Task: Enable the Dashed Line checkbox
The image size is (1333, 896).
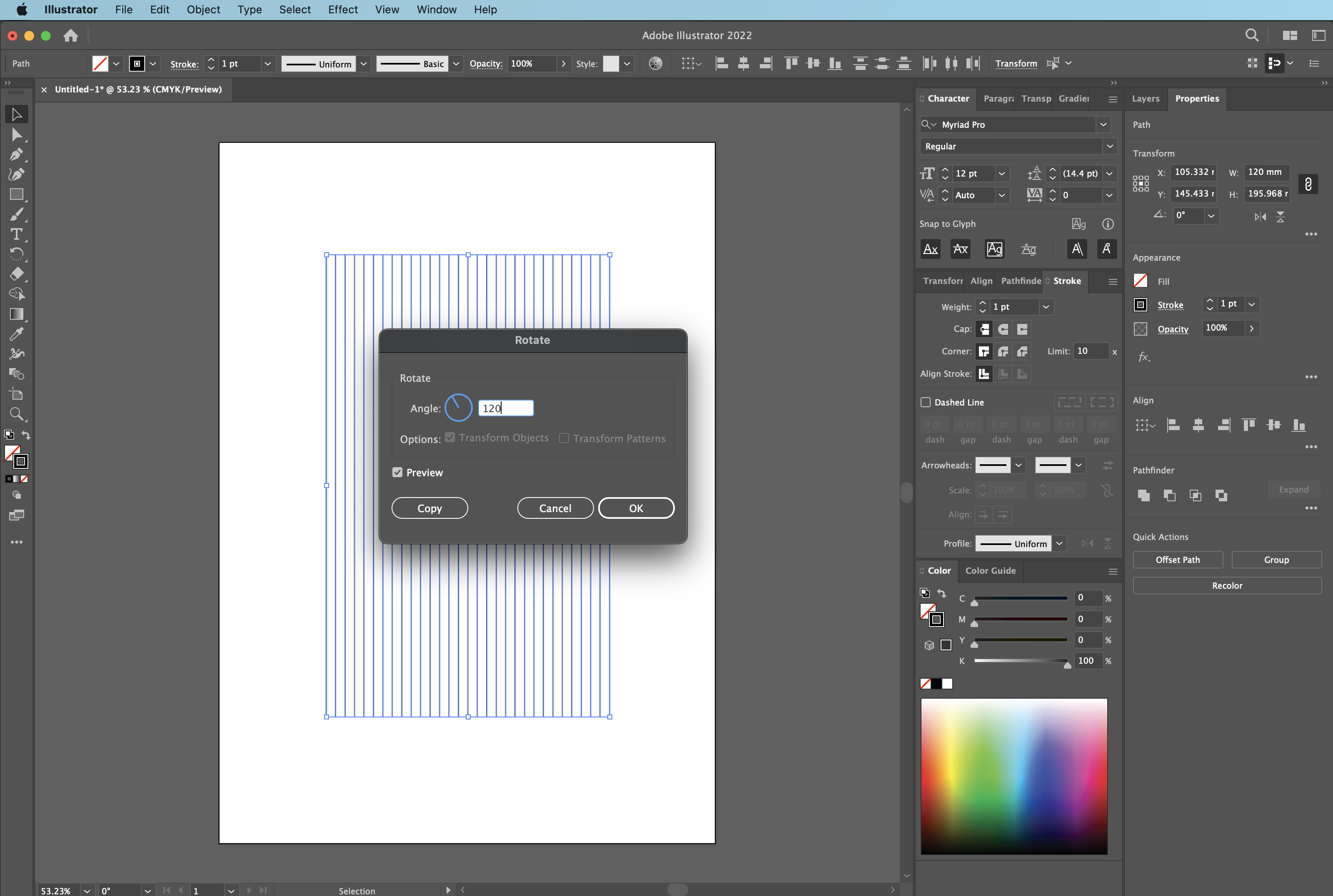Action: click(x=926, y=402)
